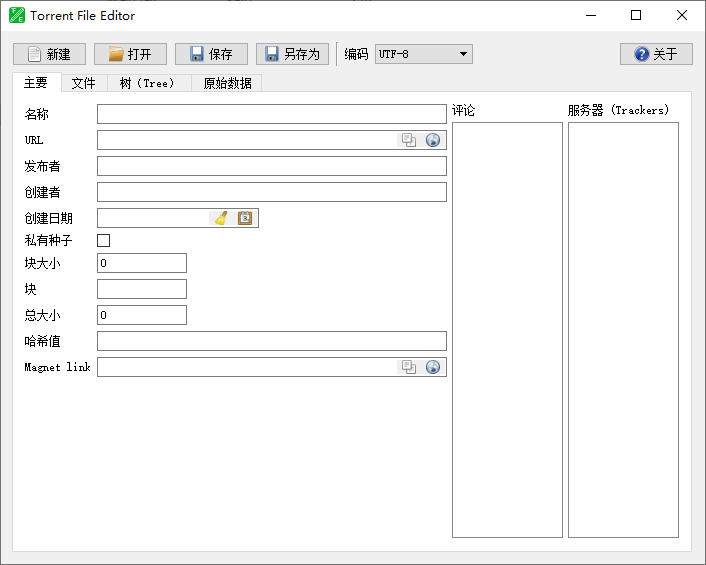Image resolution: width=706 pixels, height=565 pixels.
Task: Click the 名称 input field
Action: pos(272,114)
